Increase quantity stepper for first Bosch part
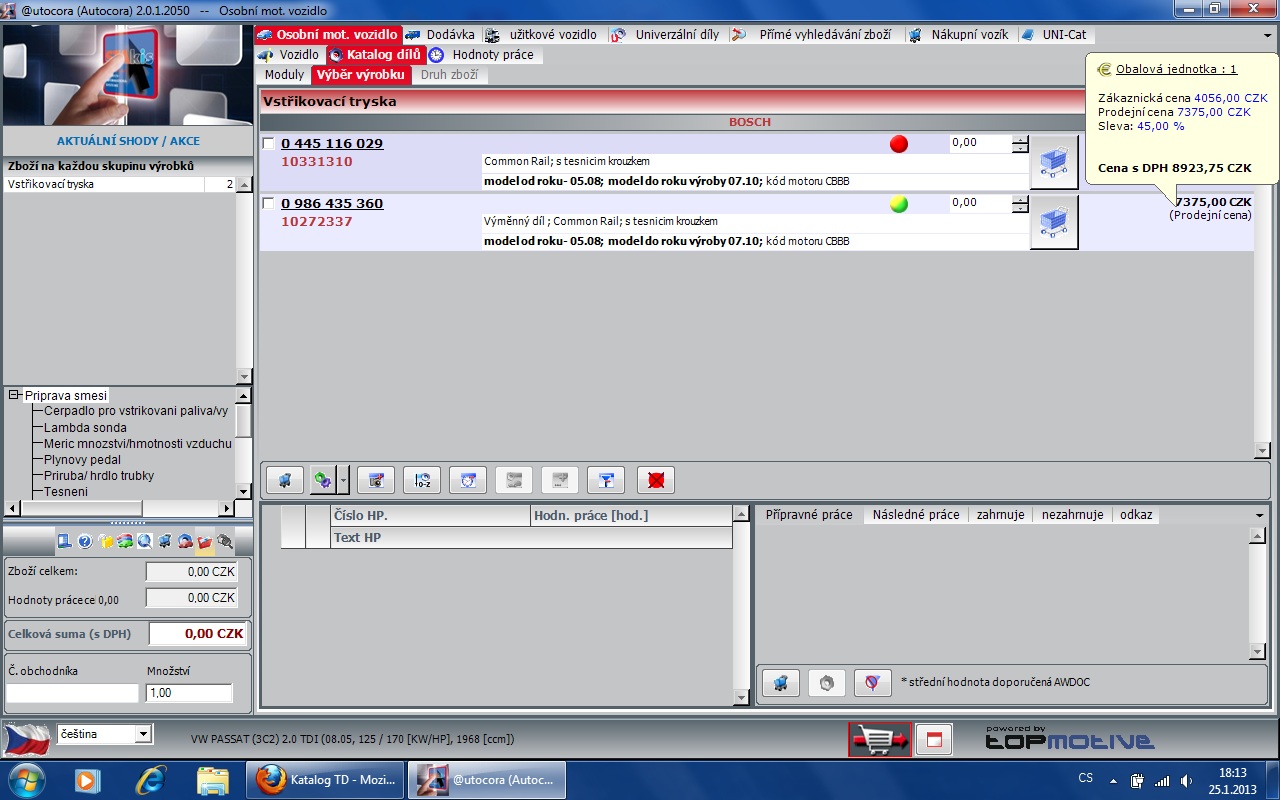The width and height of the screenshot is (1280, 800). 1019,140
